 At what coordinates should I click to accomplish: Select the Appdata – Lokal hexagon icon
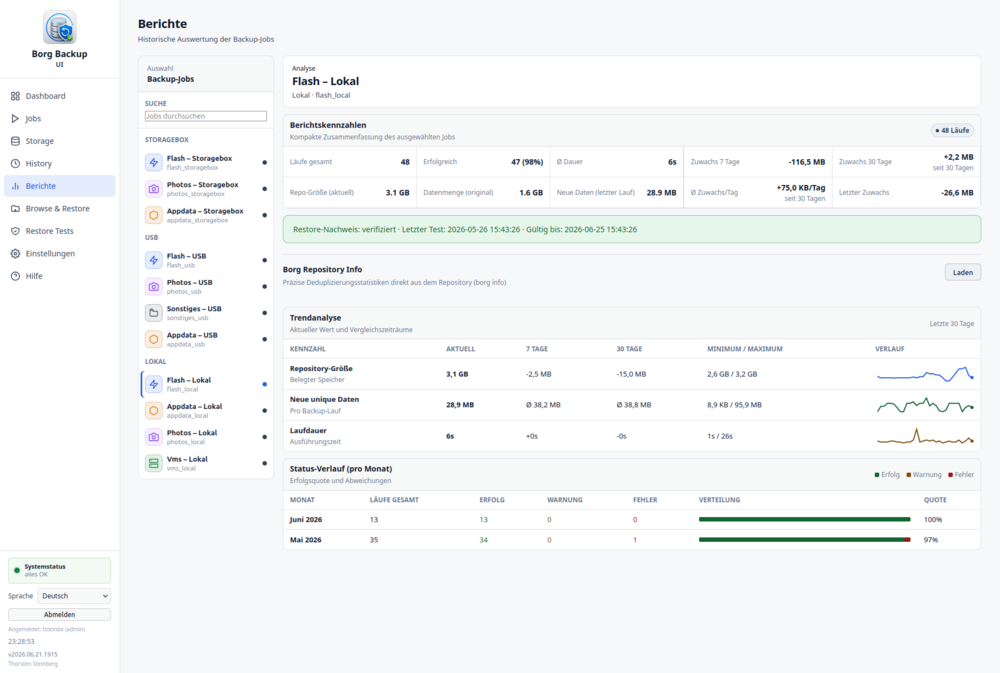pyautogui.click(x=154, y=410)
